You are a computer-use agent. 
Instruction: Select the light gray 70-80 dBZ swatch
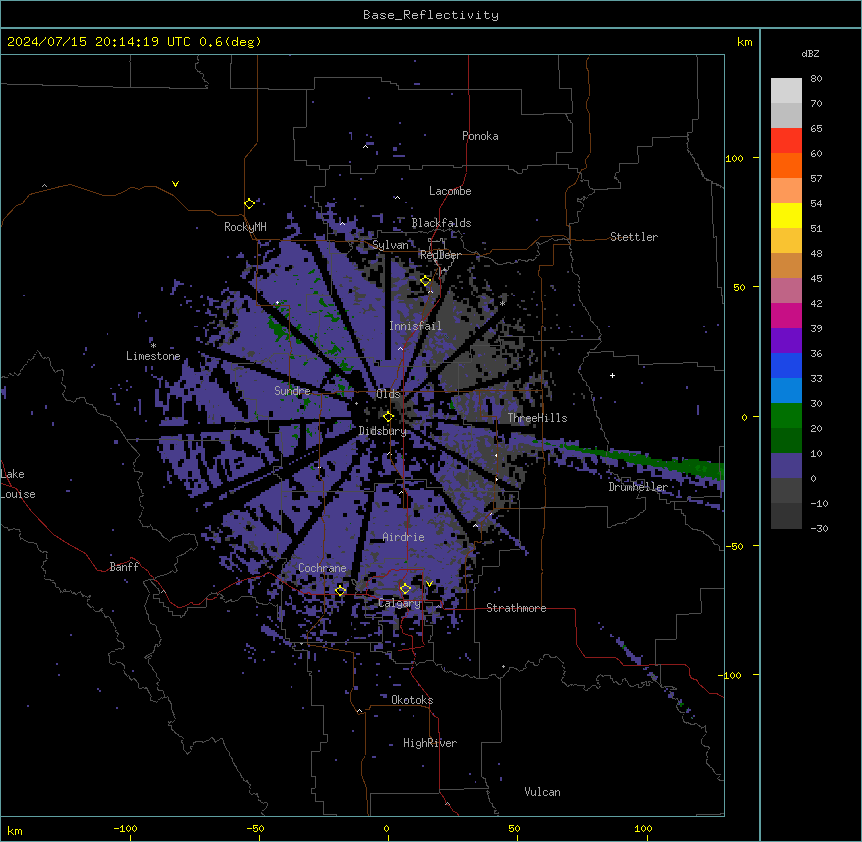click(x=786, y=91)
